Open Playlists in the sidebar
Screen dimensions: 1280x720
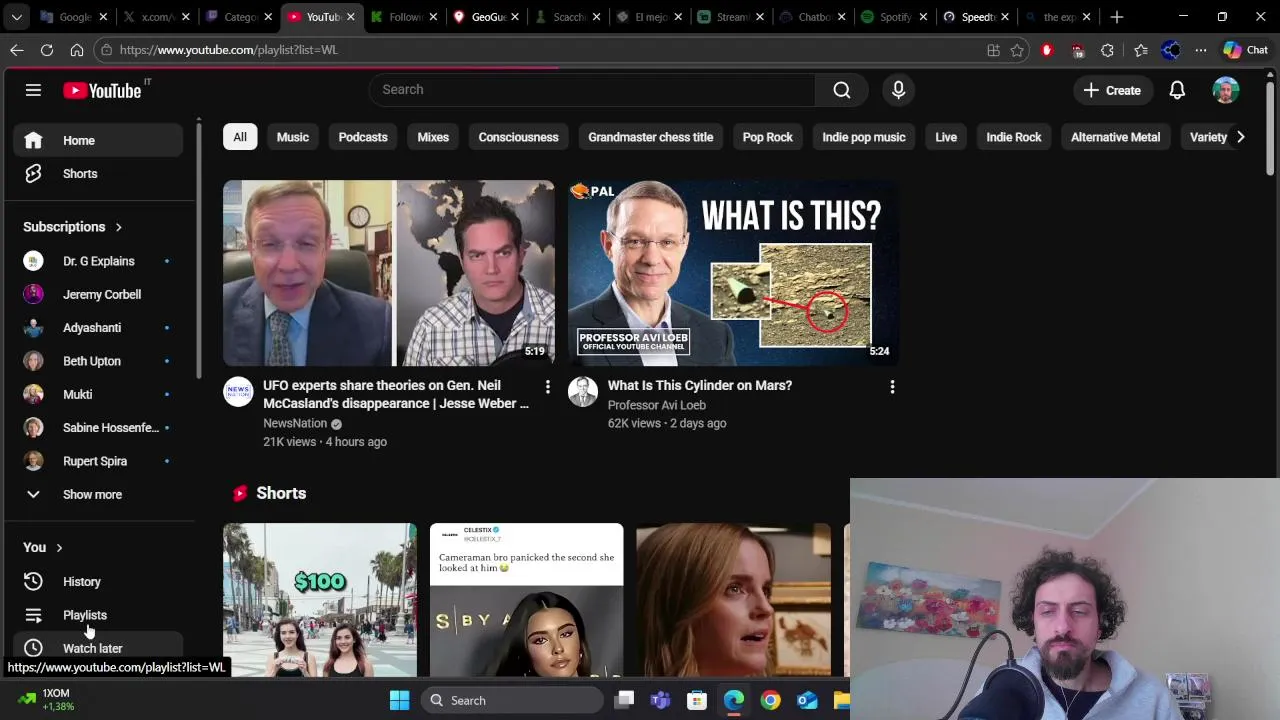[98, 615]
